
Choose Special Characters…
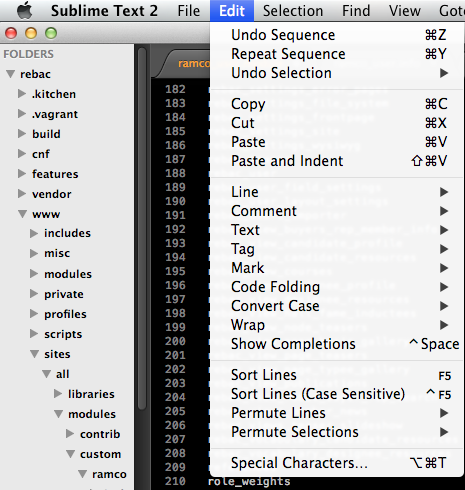[x=337, y=463]
